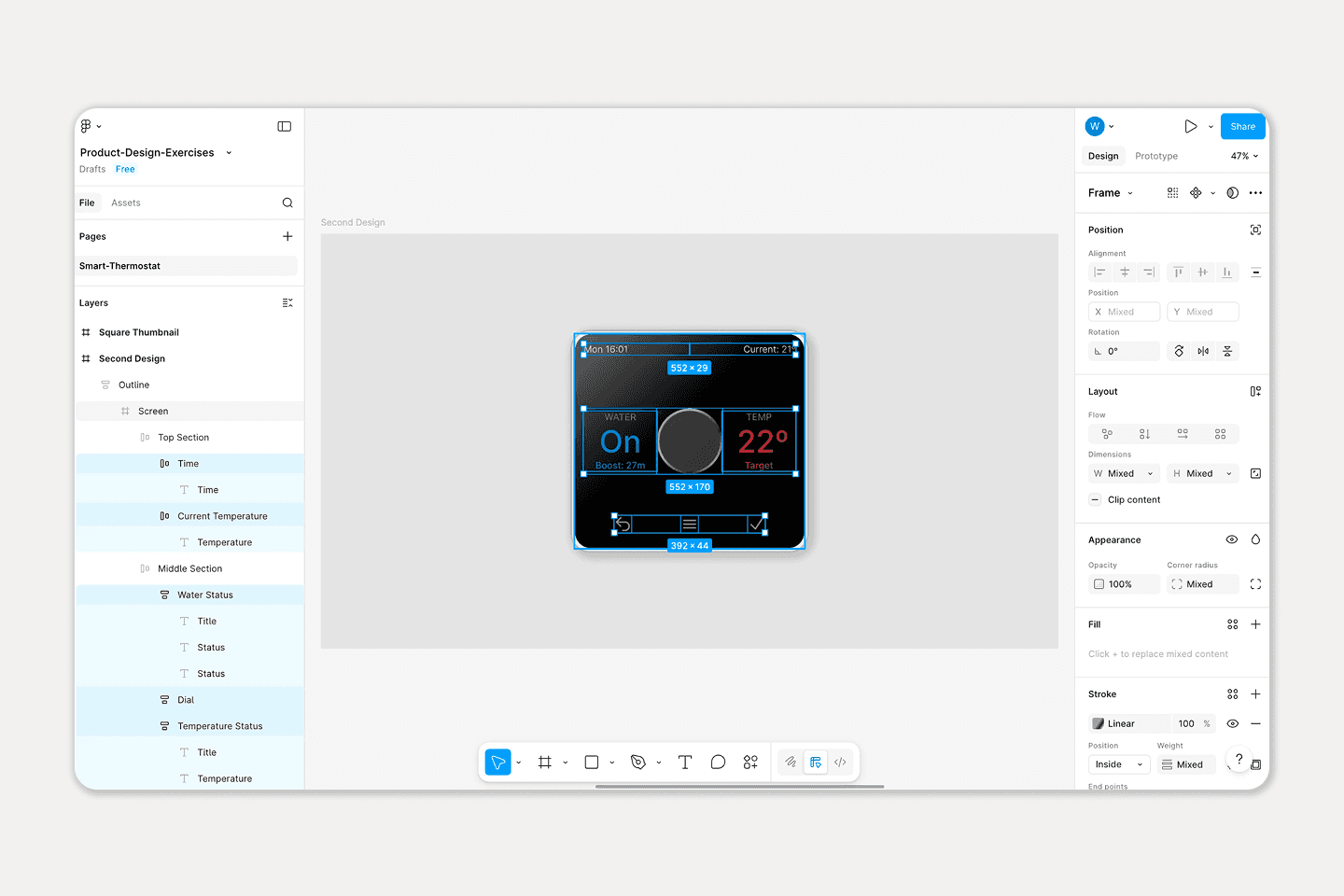Open more options ellipsis in Frame header
1344x896 pixels.
click(1255, 192)
